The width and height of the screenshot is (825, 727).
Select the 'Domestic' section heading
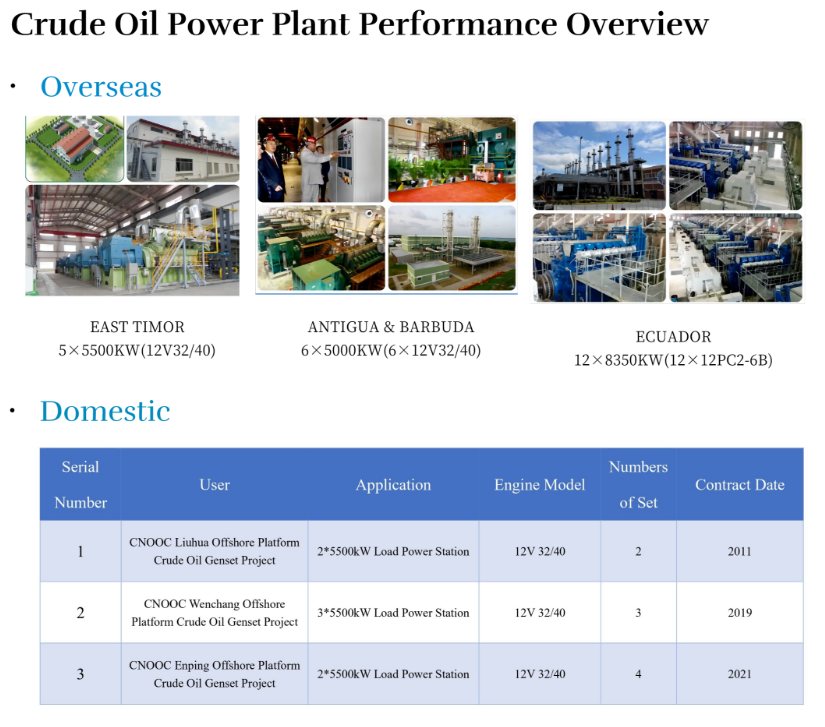105,411
